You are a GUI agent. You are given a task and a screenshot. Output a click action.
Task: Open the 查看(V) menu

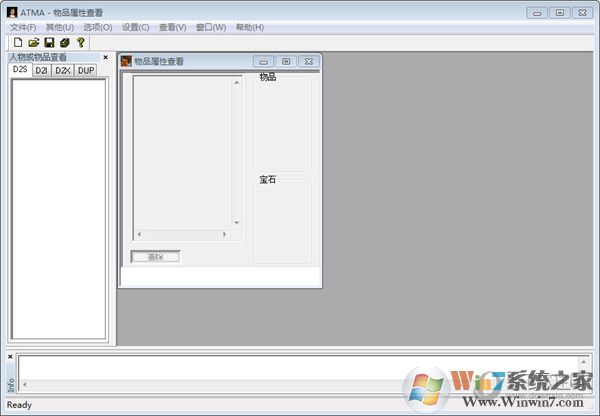[173, 28]
